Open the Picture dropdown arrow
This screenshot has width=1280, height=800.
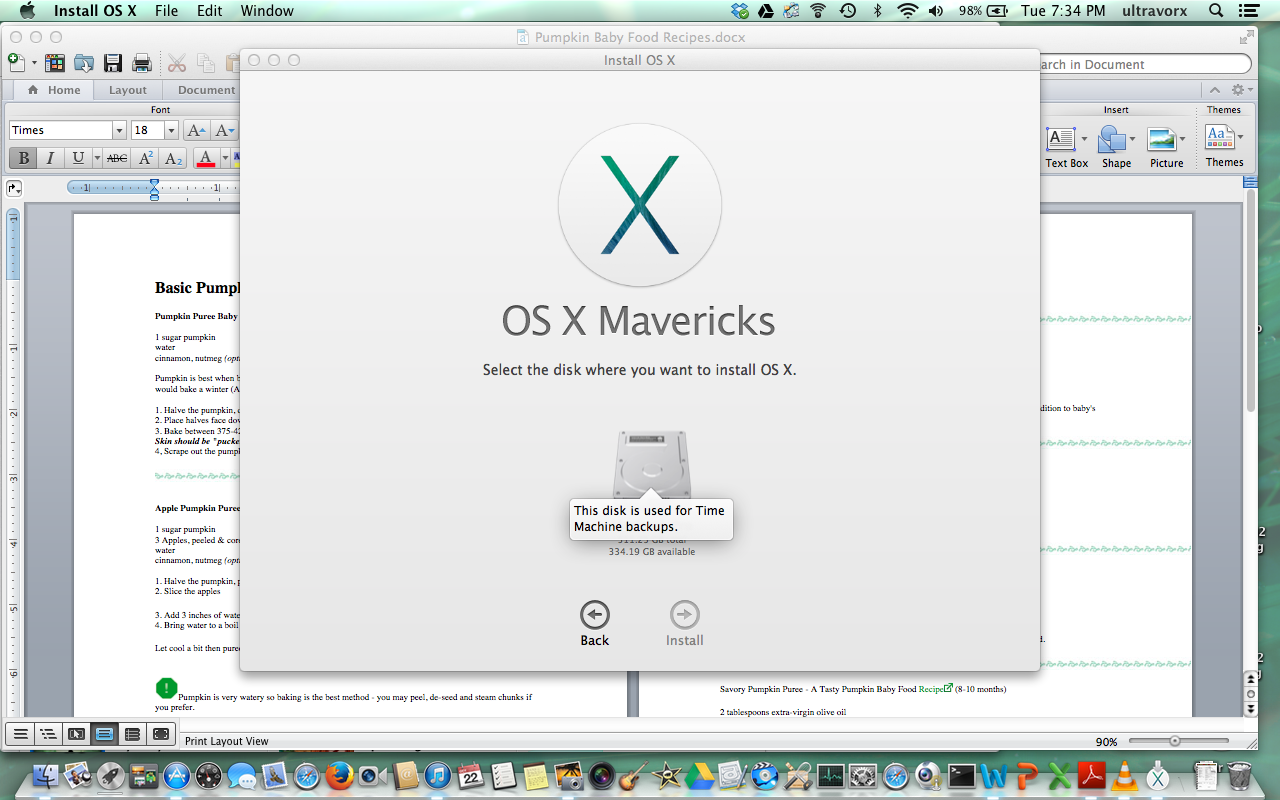click(1183, 139)
